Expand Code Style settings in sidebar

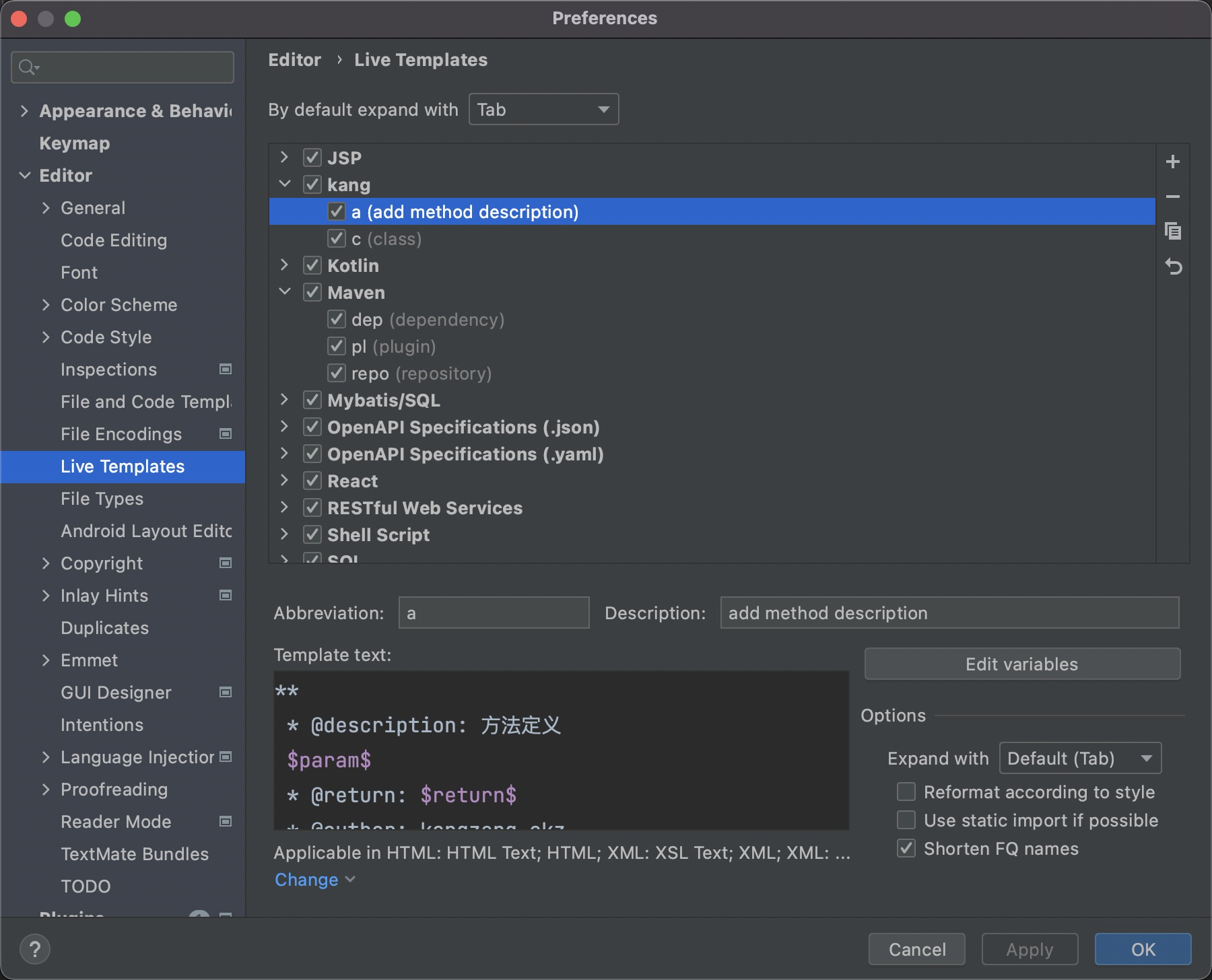pos(46,337)
